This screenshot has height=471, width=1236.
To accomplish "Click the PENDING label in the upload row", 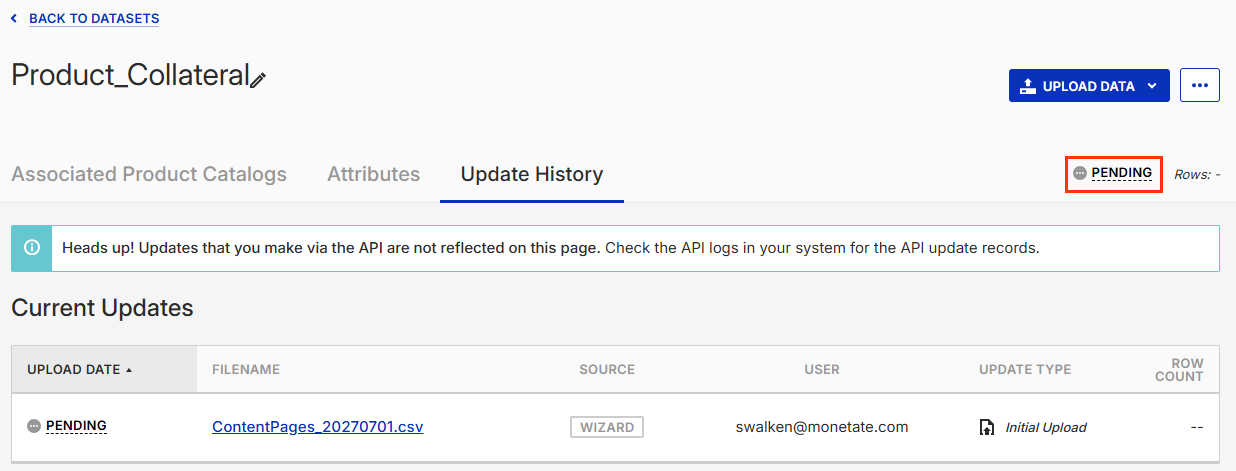I will (77, 426).
